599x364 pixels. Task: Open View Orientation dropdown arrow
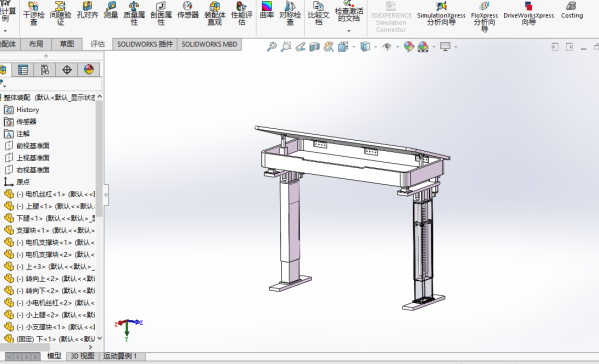[x=353, y=47]
